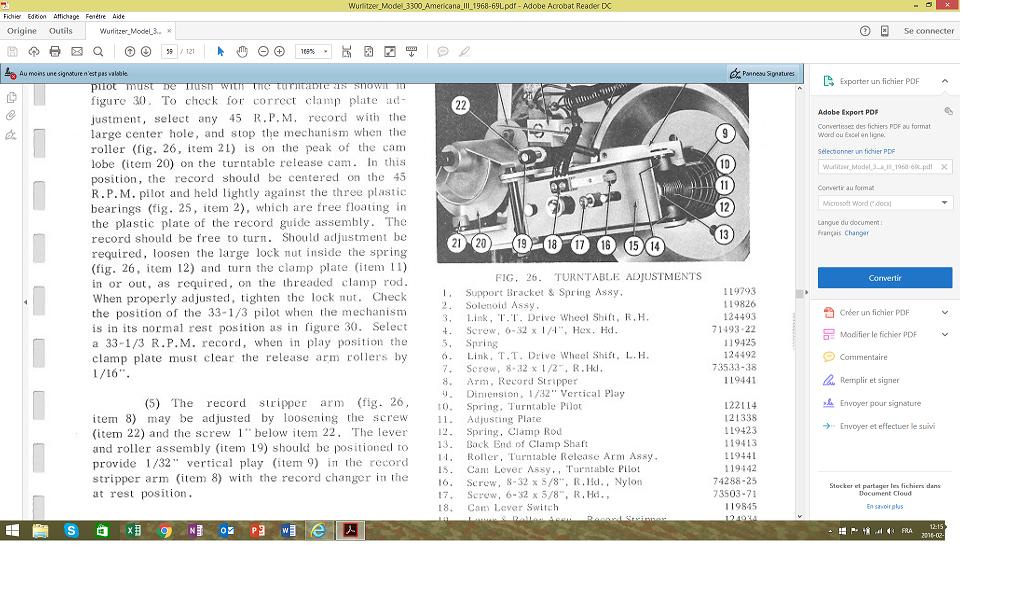Zoom out with the minus icon
Screen dimensions: 1017x598
(263, 51)
